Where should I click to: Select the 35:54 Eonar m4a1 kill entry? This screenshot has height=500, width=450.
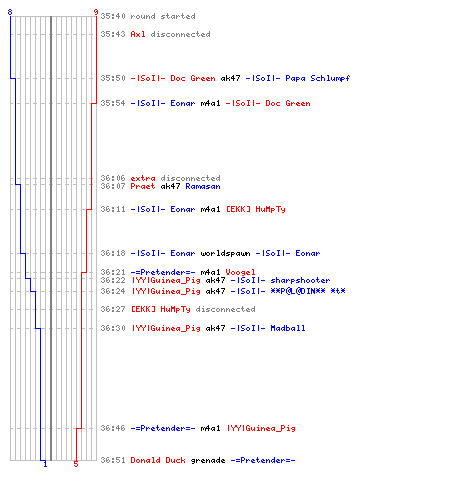pos(205,103)
